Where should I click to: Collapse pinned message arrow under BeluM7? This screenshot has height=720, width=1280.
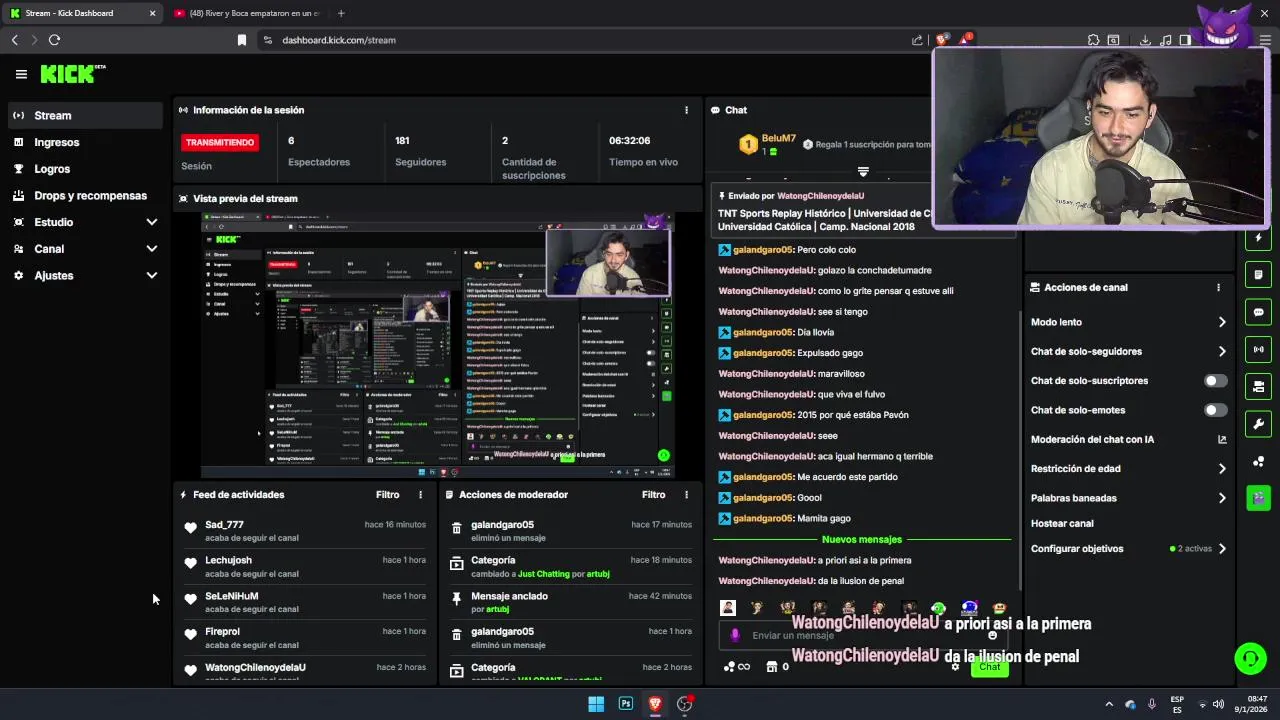[x=863, y=172]
